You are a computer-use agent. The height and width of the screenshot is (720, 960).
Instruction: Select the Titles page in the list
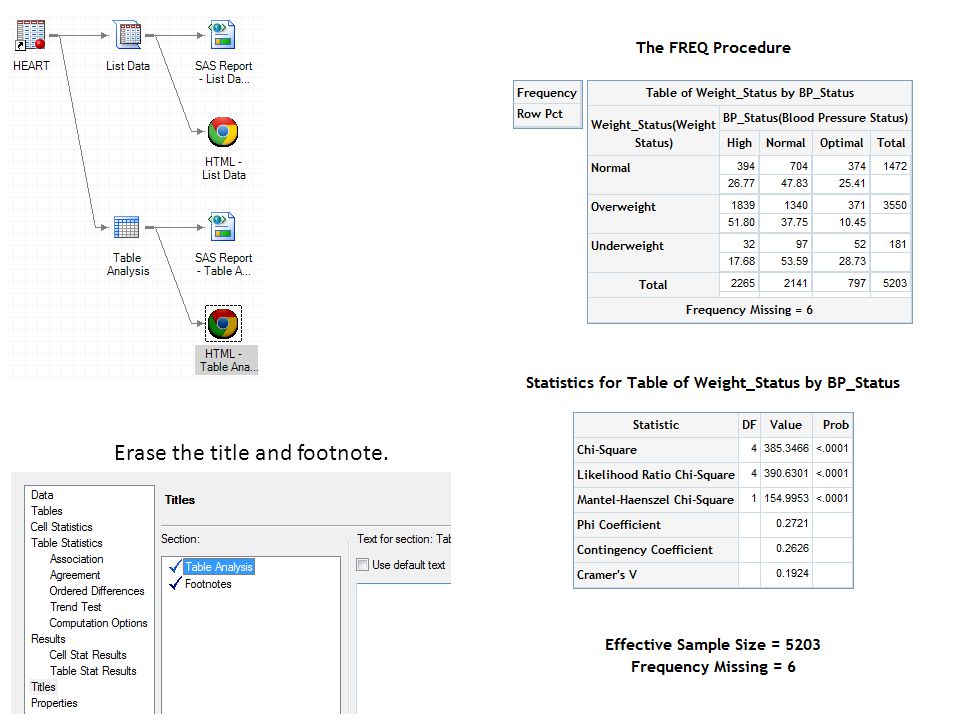point(43,686)
